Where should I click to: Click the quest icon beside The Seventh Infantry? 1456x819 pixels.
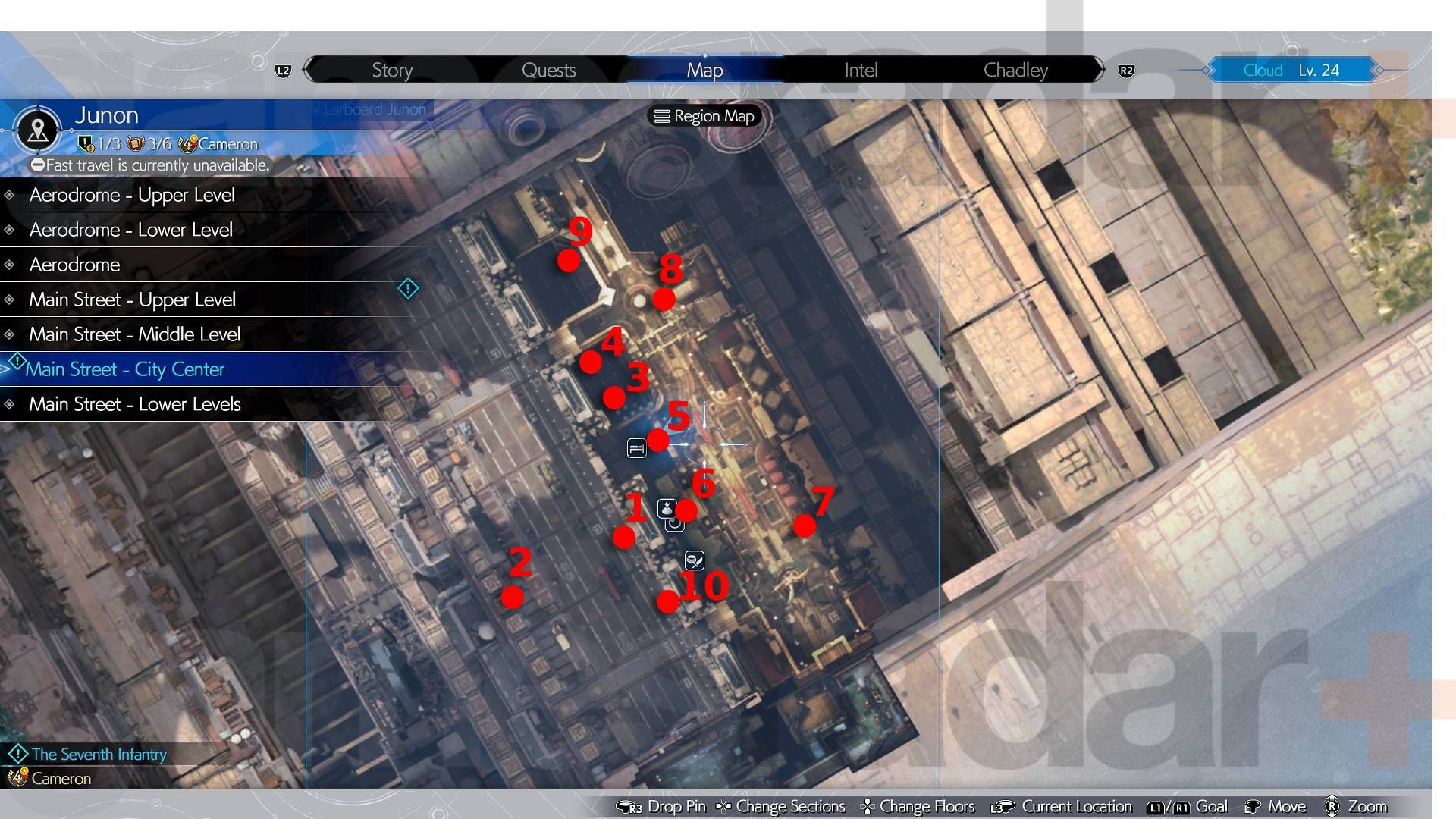[17, 755]
